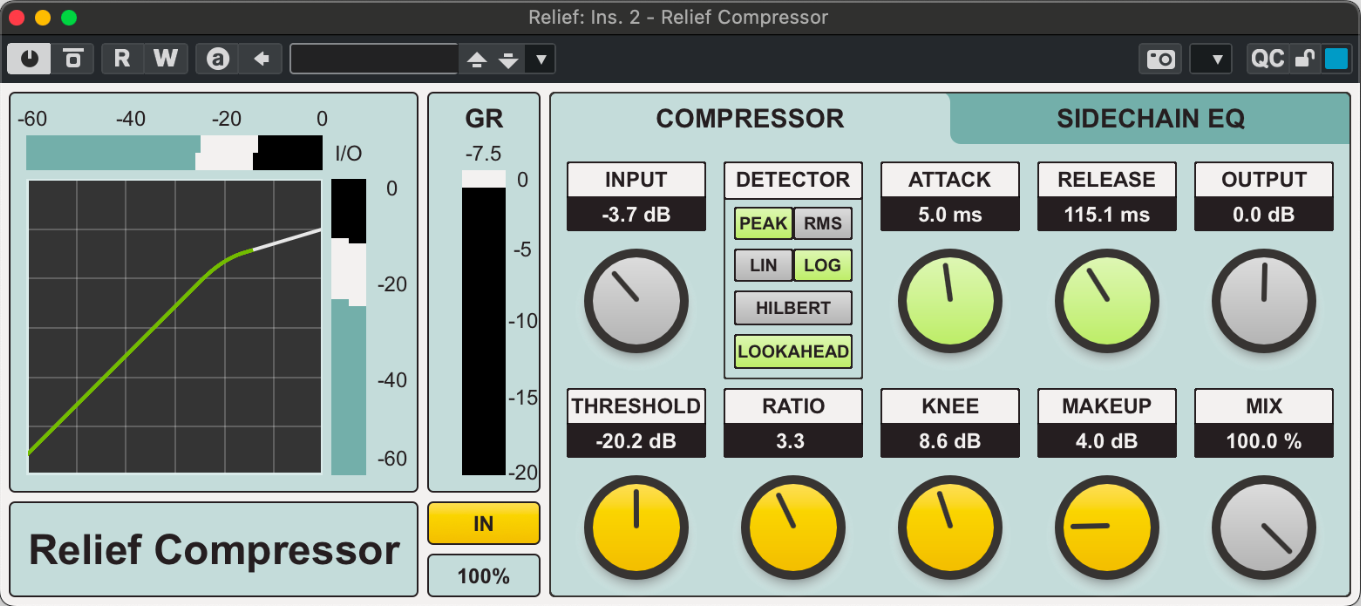Click the RELEASE knob
The height and width of the screenshot is (606, 1361).
1107,301
